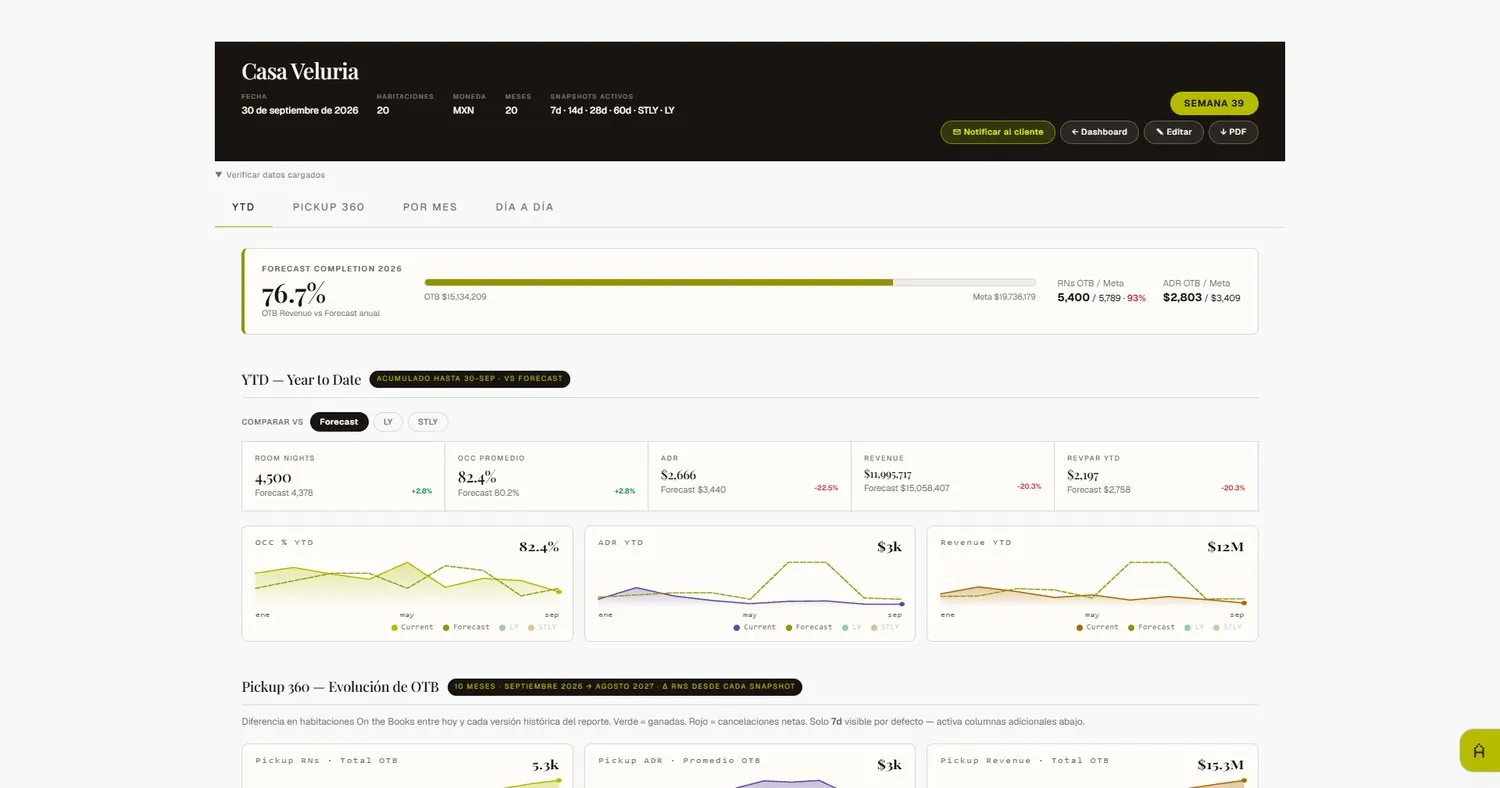
Task: Toggle LY legend in OCC % YTD chart
Action: click(509, 627)
